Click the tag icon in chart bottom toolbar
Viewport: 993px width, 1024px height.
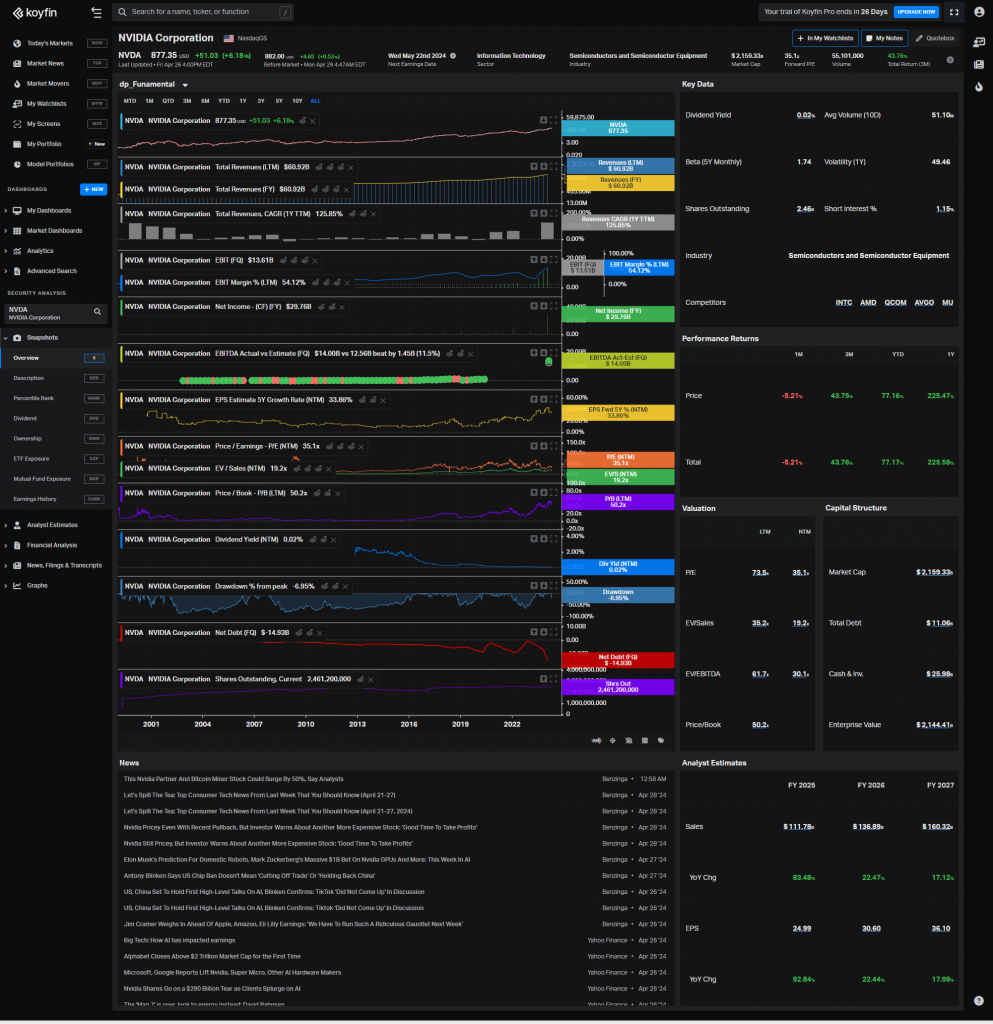pyautogui.click(x=661, y=741)
